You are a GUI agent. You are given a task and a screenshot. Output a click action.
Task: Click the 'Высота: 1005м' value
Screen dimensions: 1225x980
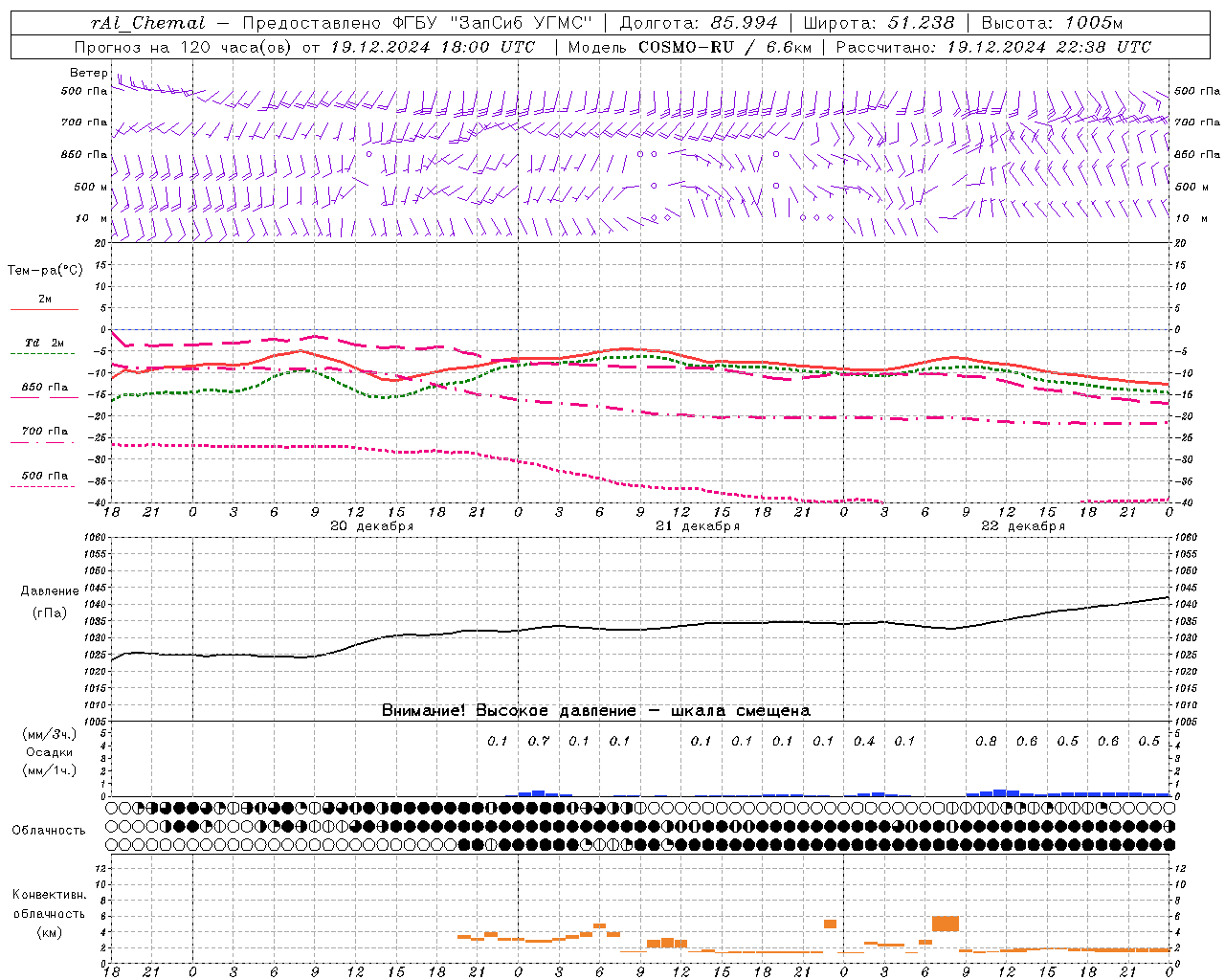pos(1052,23)
